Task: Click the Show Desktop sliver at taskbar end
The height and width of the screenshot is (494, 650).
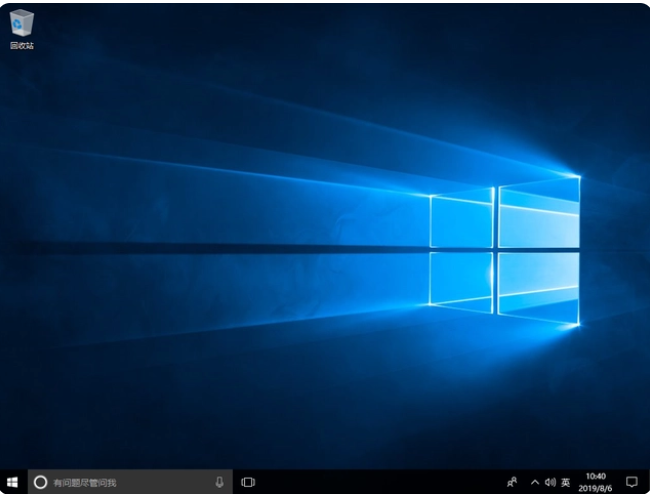Action: 648,482
